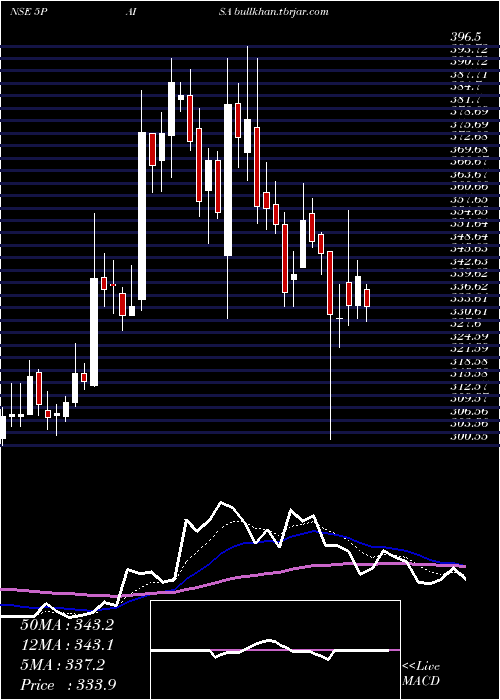The width and height of the screenshot is (500, 700).
Task: Click the 'Price : 333.9' readout
Action: tap(68, 685)
